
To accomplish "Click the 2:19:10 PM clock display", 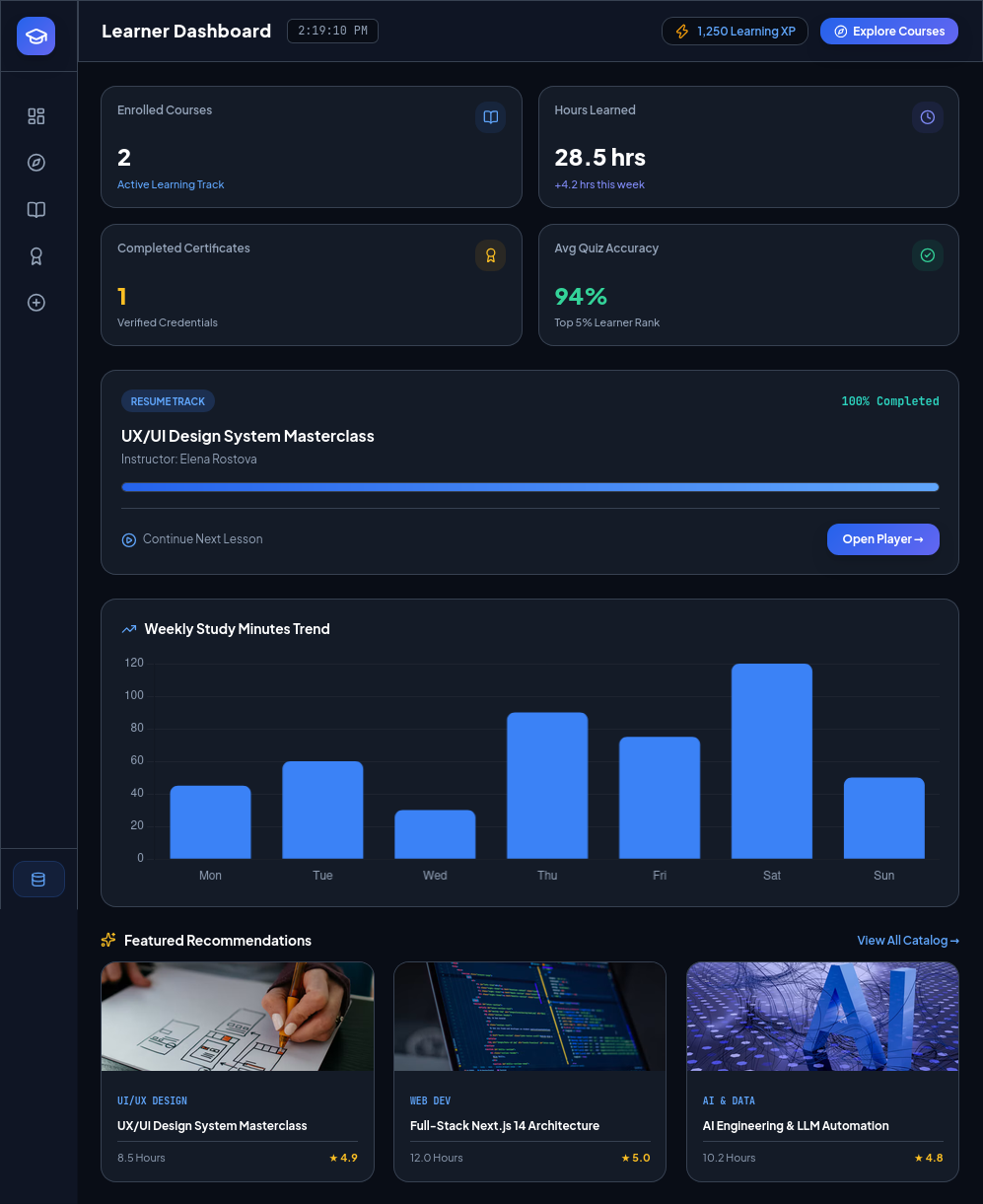I will tap(332, 32).
